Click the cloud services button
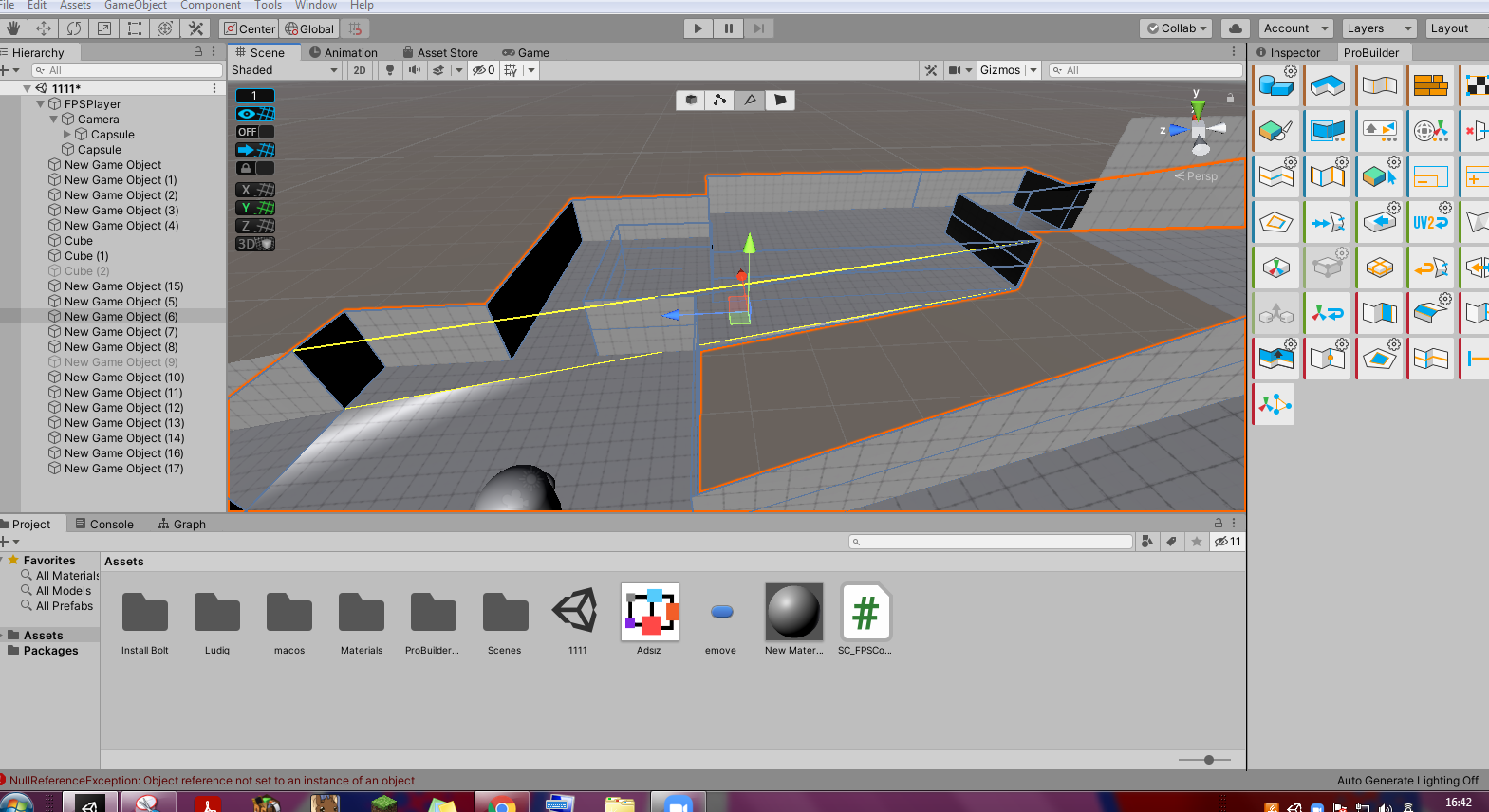This screenshot has height=812, width=1489. point(1235,28)
